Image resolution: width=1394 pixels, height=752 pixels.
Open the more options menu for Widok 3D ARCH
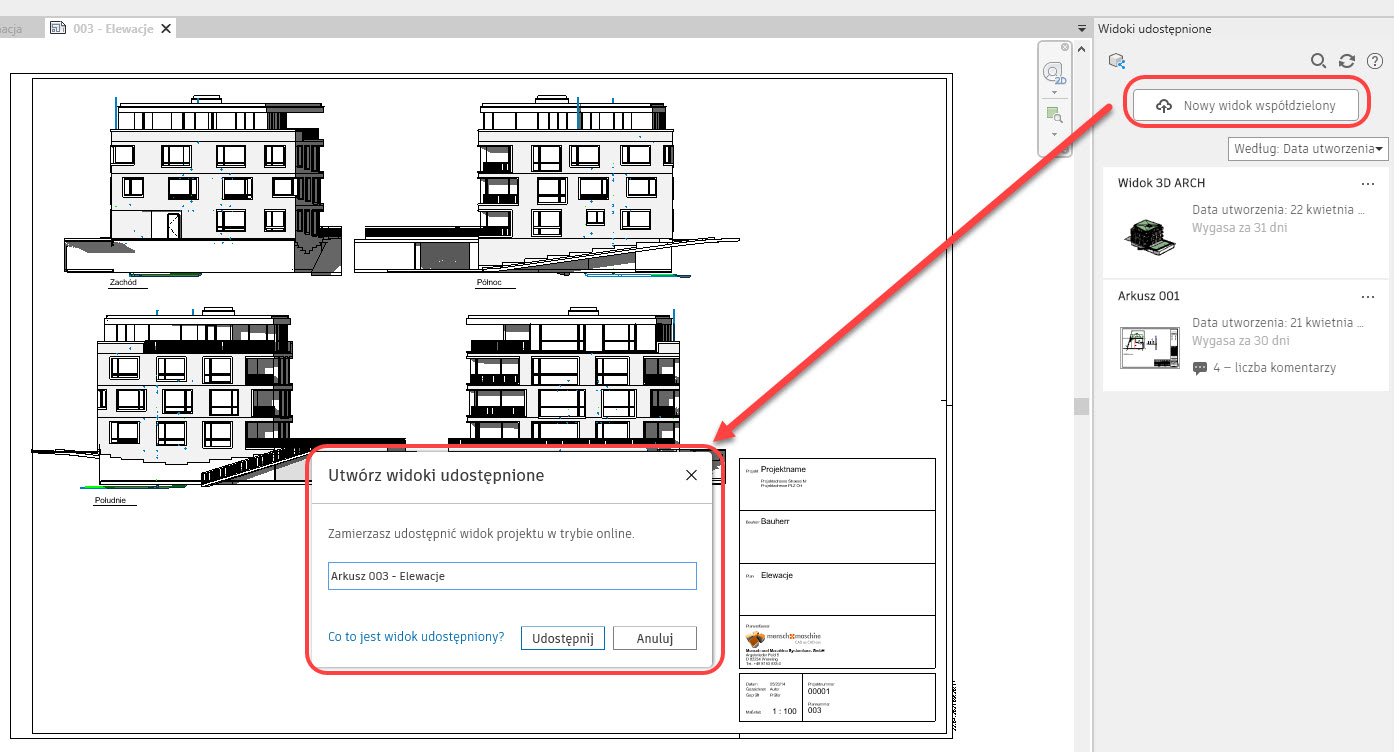pyautogui.click(x=1368, y=184)
